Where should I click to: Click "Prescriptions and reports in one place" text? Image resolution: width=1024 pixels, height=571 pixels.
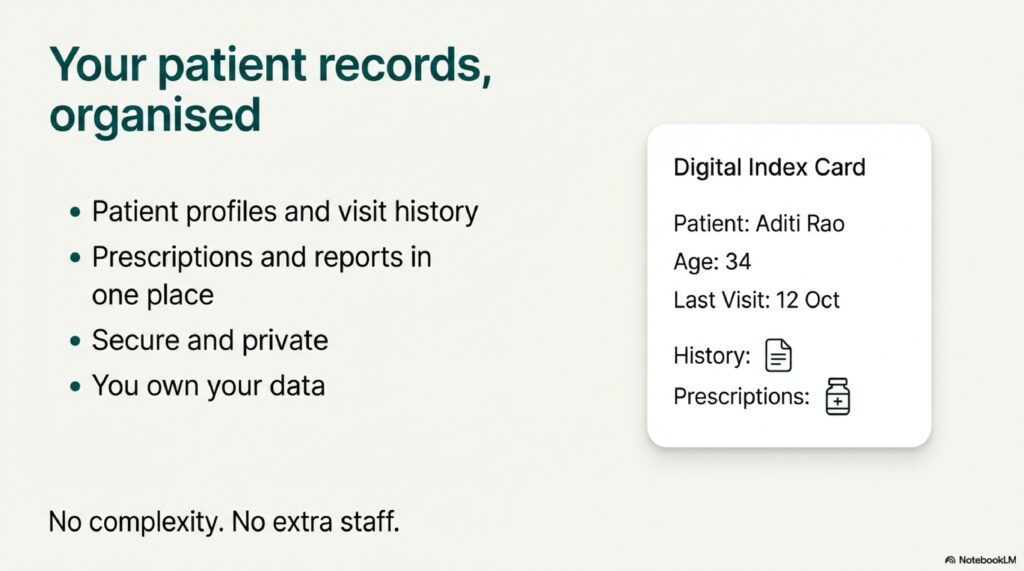[x=261, y=276]
